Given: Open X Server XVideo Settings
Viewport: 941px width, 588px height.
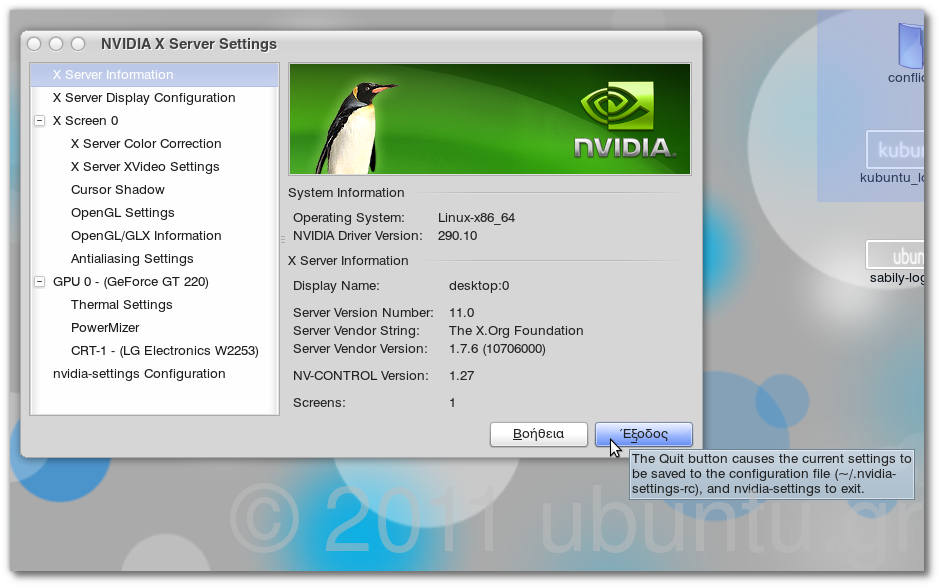Looking at the screenshot, I should coord(145,167).
